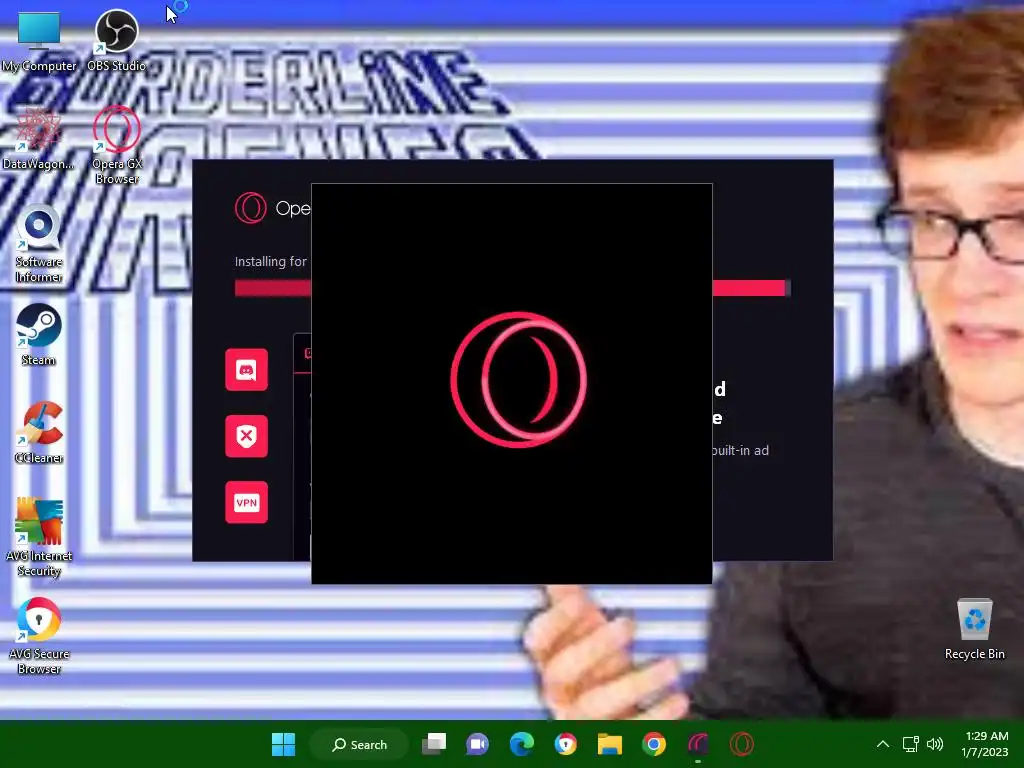1024x768 pixels.
Task: Click Opera GX browser taskbar icon
Action: tap(742, 744)
